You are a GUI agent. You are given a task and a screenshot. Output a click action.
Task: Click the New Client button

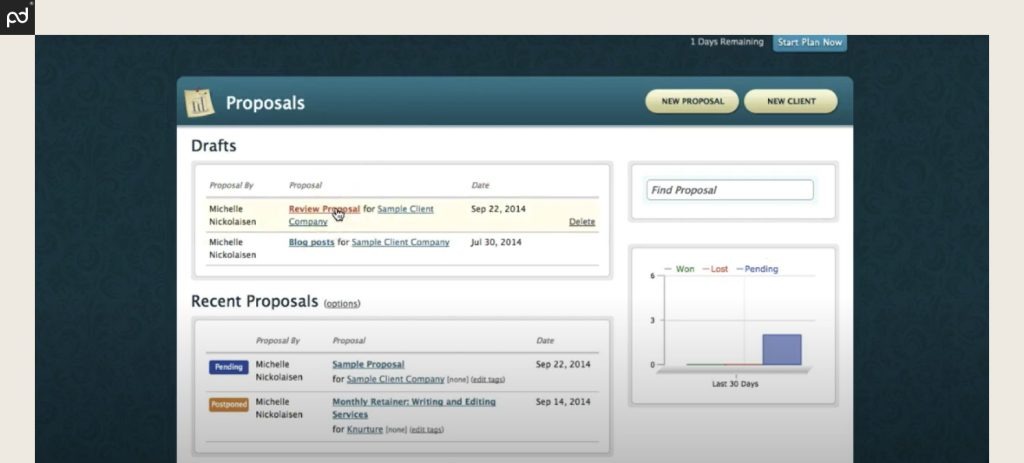(790, 101)
